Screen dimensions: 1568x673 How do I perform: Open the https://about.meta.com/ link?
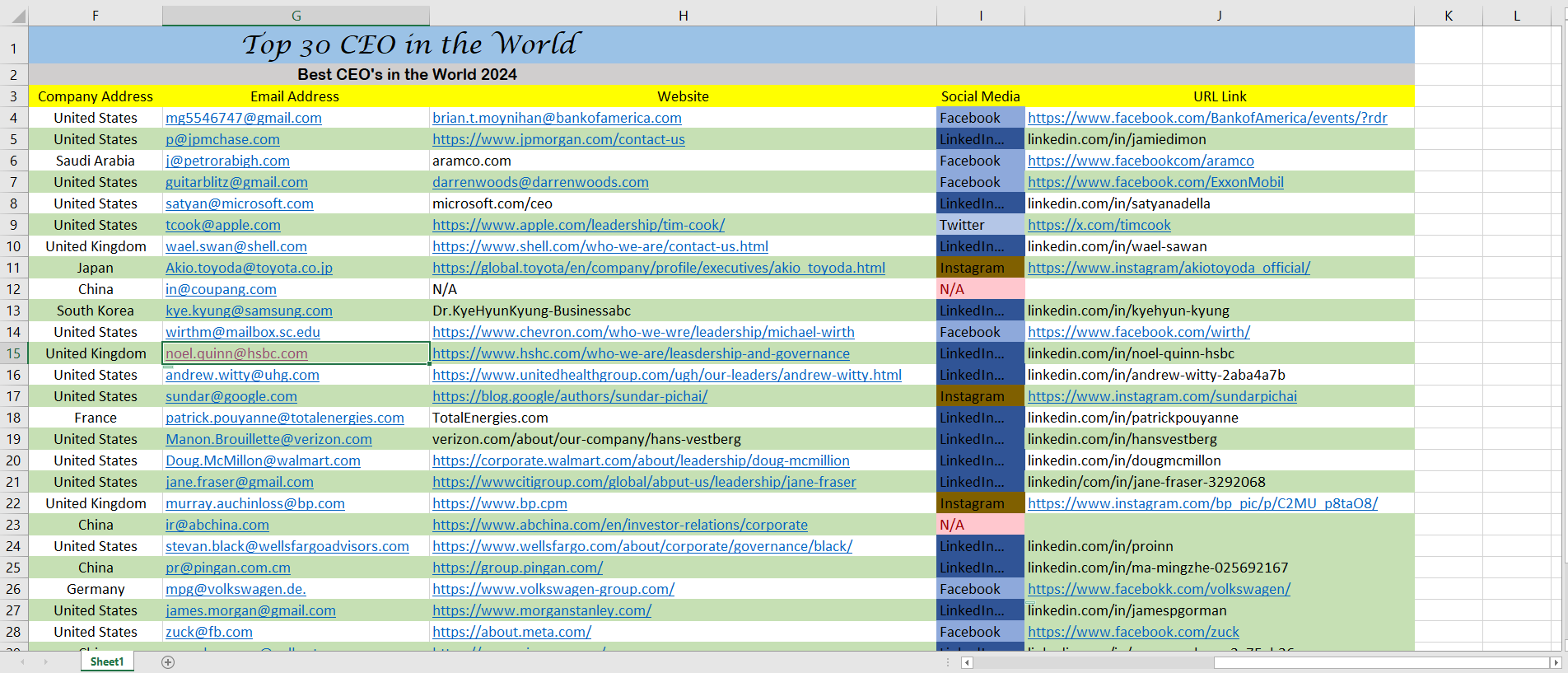[x=511, y=632]
